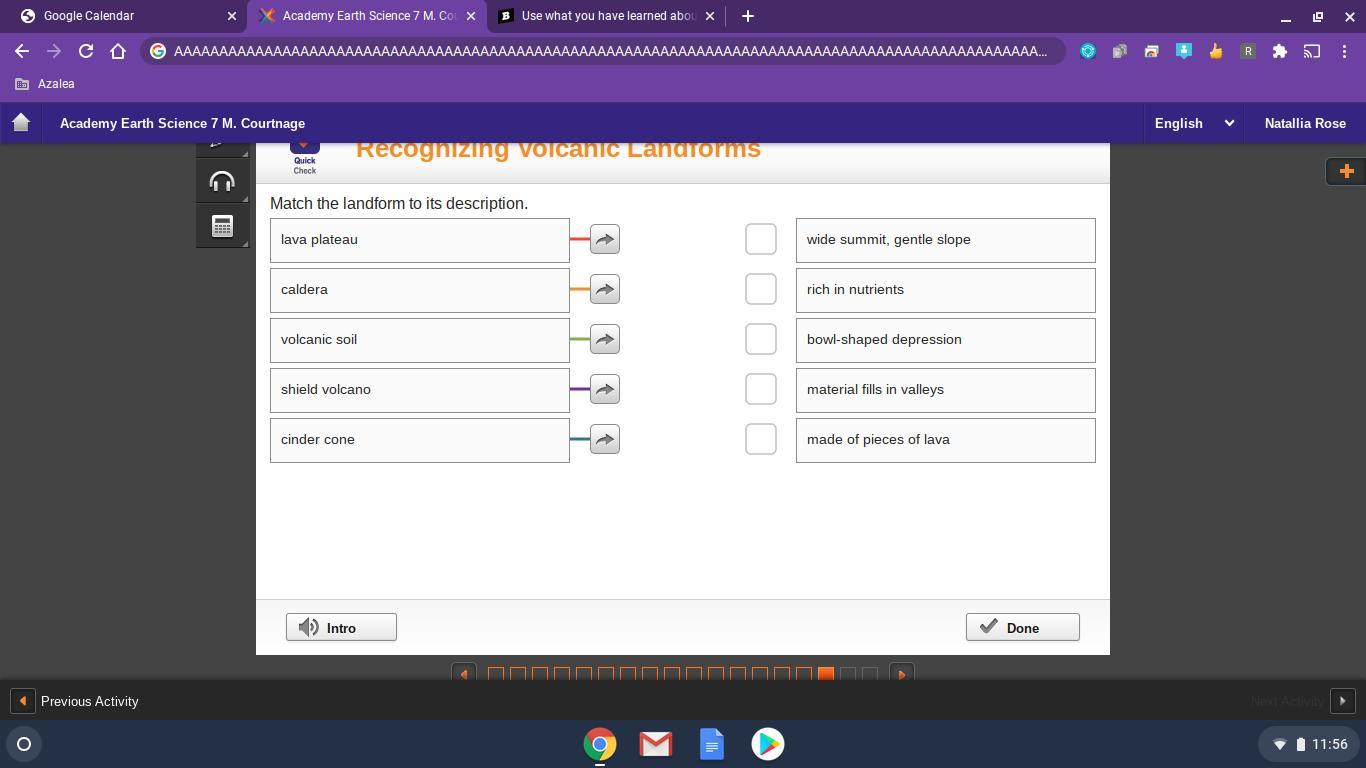Open the headphones audio tool
Image resolution: width=1366 pixels, height=768 pixels.
[222, 182]
